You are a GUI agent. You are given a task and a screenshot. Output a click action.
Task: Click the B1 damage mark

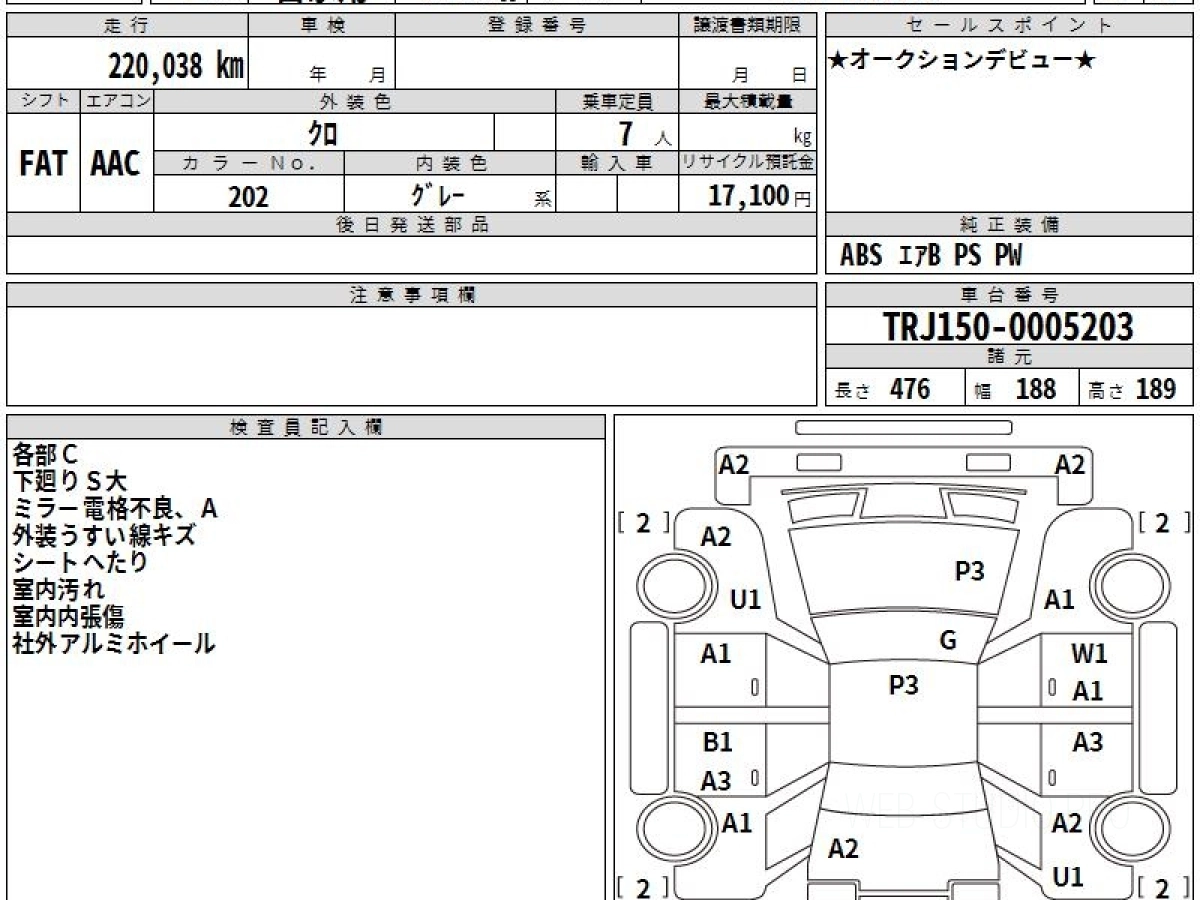718,743
